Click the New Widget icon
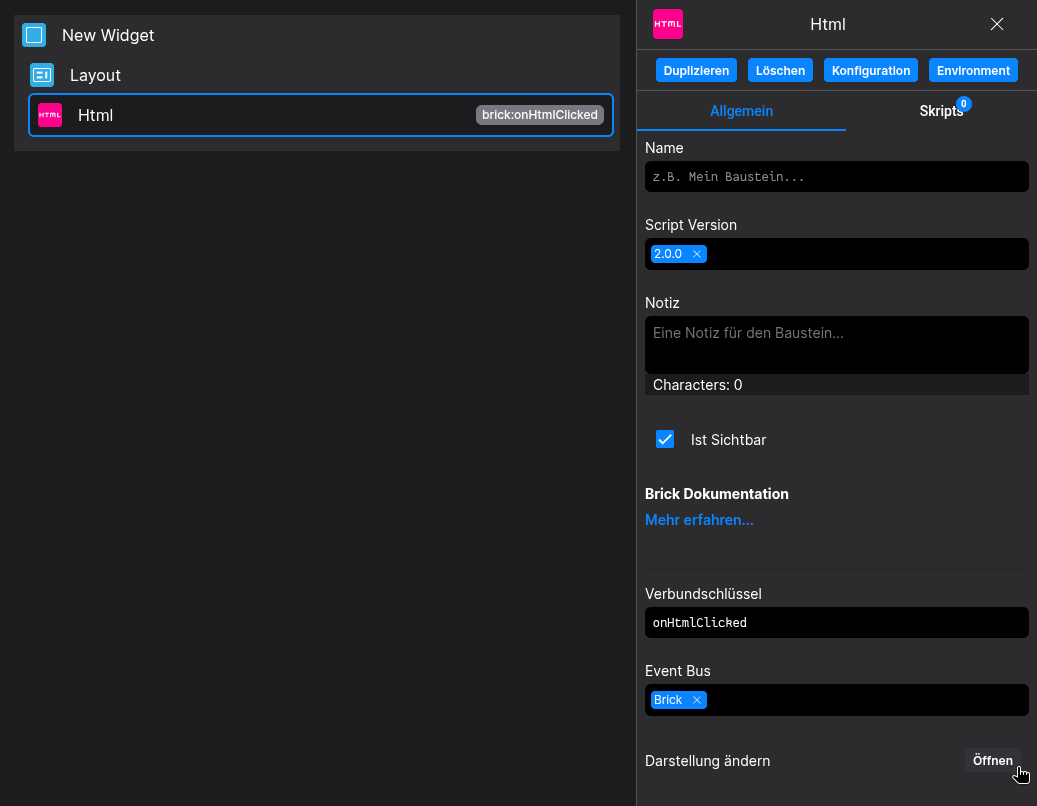This screenshot has height=806, width=1037. click(x=34, y=34)
